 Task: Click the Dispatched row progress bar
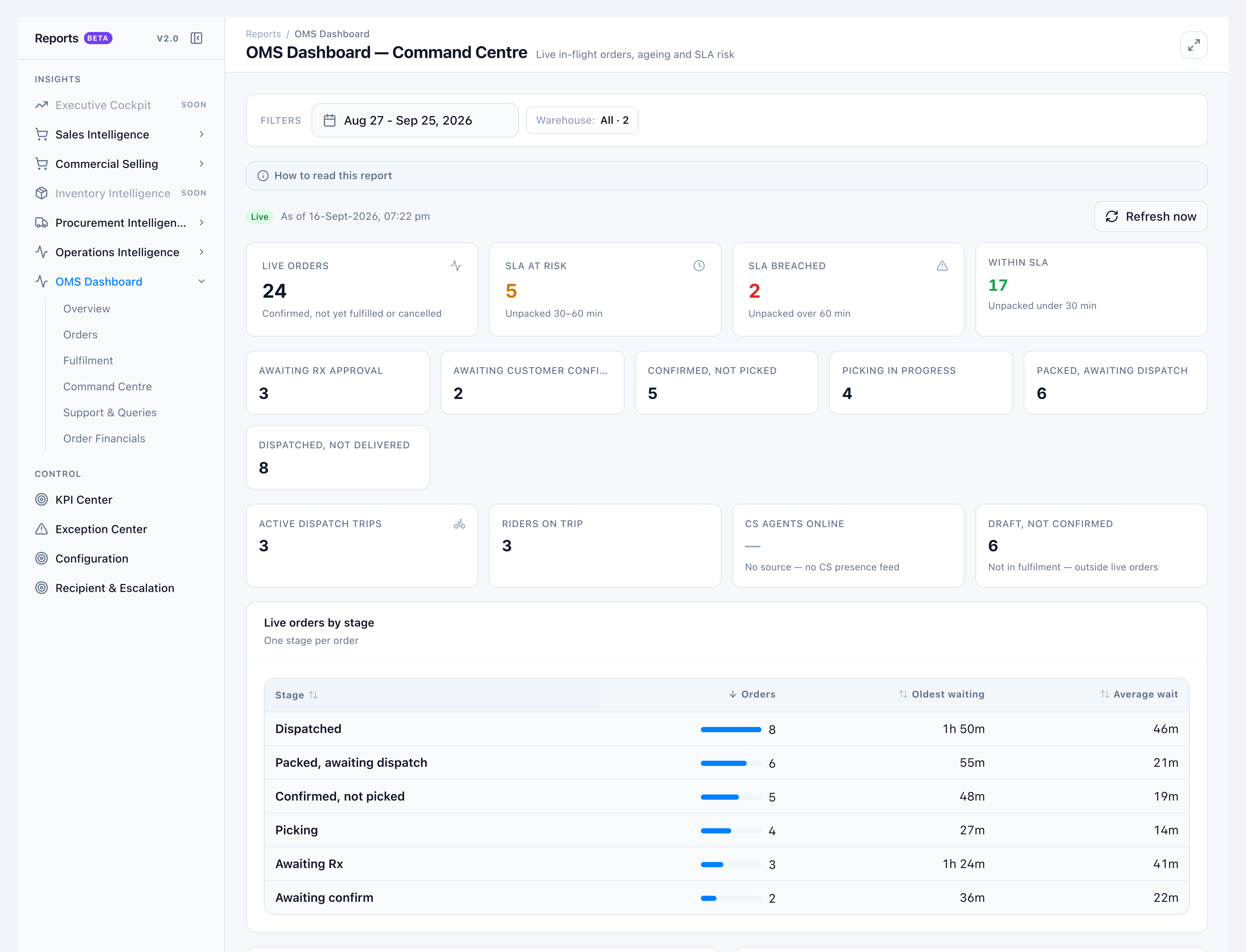[x=731, y=729]
